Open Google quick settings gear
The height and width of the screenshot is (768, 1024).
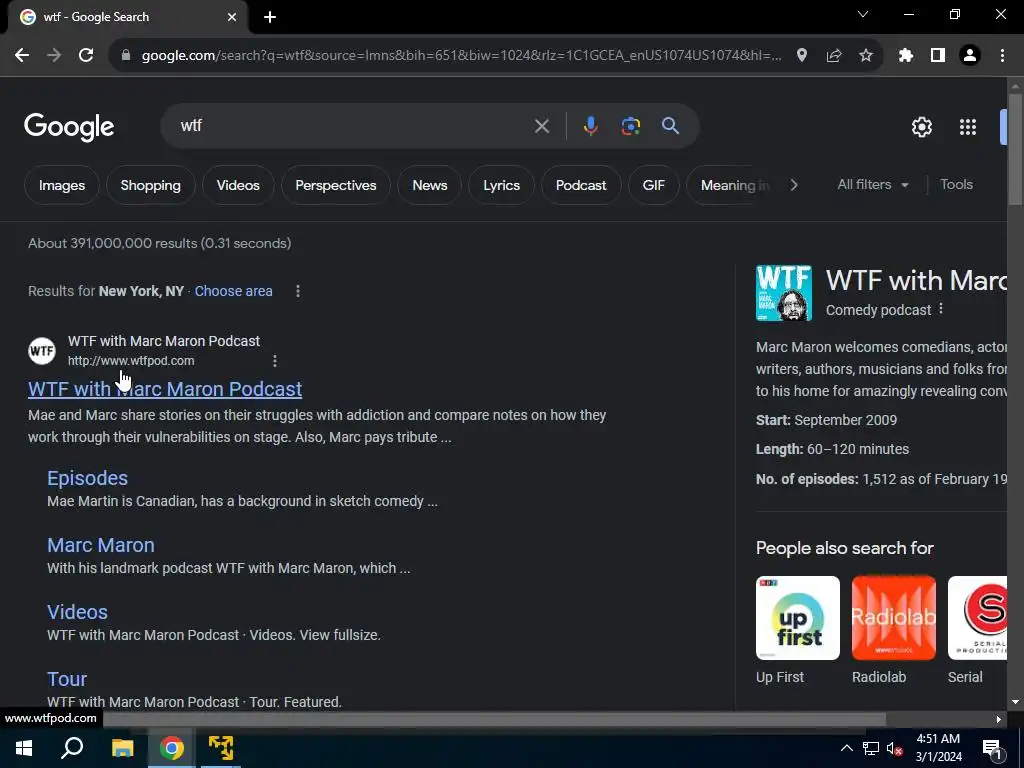click(x=921, y=127)
